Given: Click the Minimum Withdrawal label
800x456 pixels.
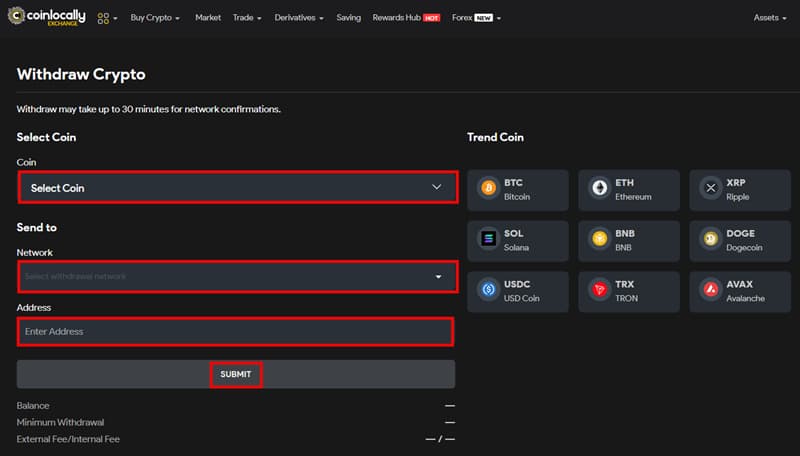Looking at the screenshot, I should click(60, 422).
